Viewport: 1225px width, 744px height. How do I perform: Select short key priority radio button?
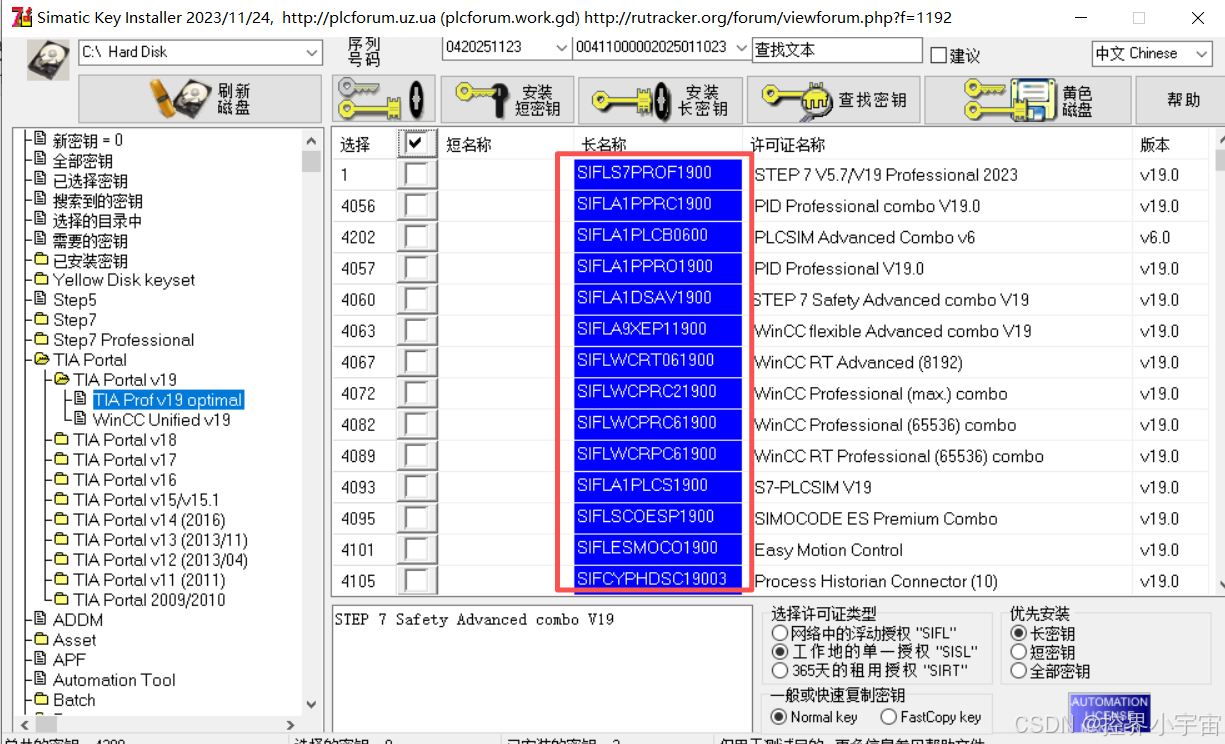[x=1018, y=652]
